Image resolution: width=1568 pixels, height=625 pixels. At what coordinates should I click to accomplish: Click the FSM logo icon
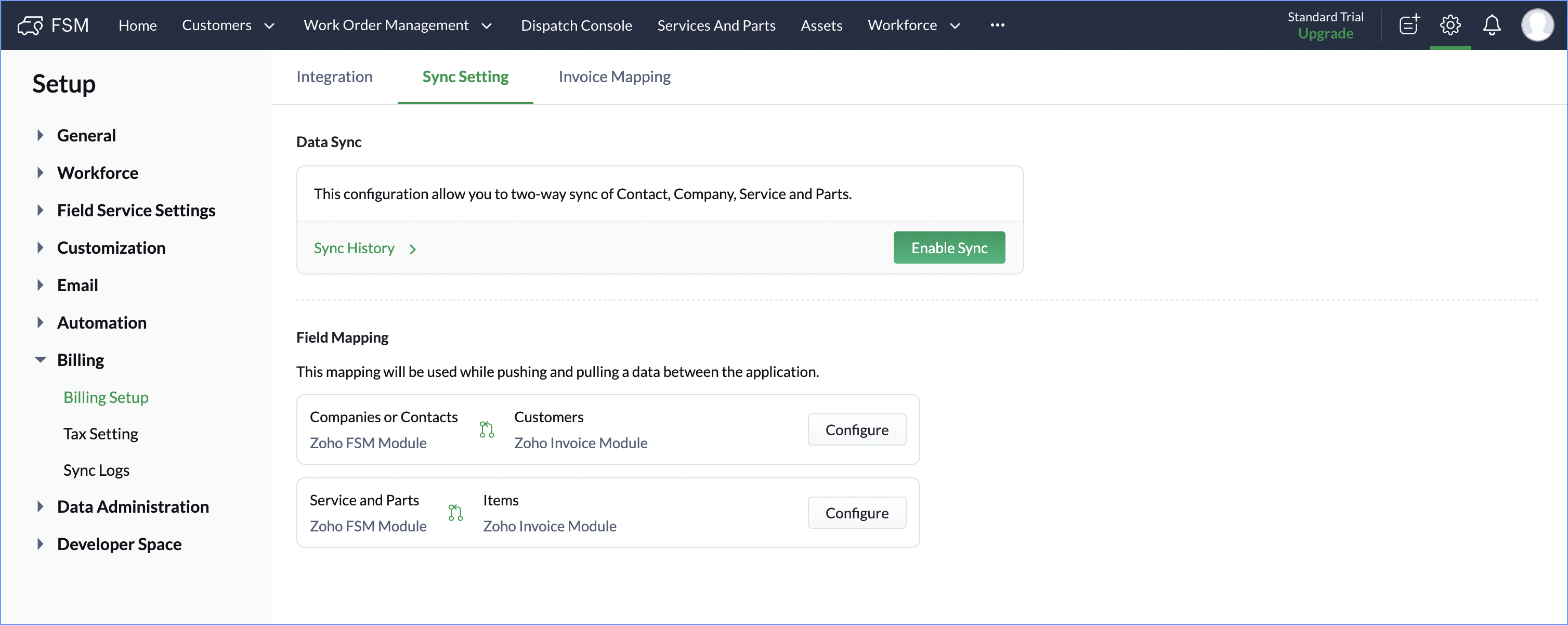[x=30, y=25]
